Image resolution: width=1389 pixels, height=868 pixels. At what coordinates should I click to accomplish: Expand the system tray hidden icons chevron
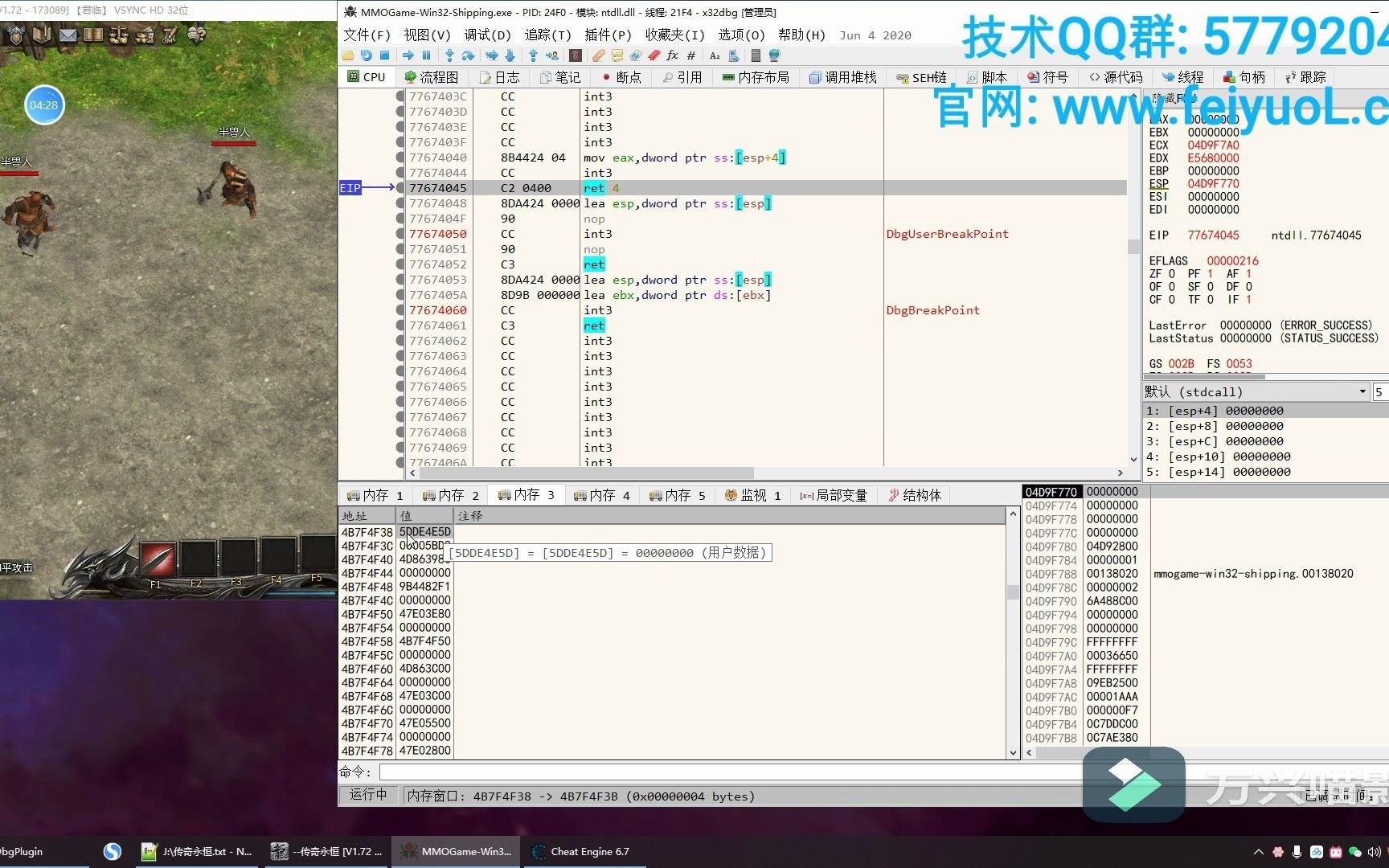[1258, 852]
